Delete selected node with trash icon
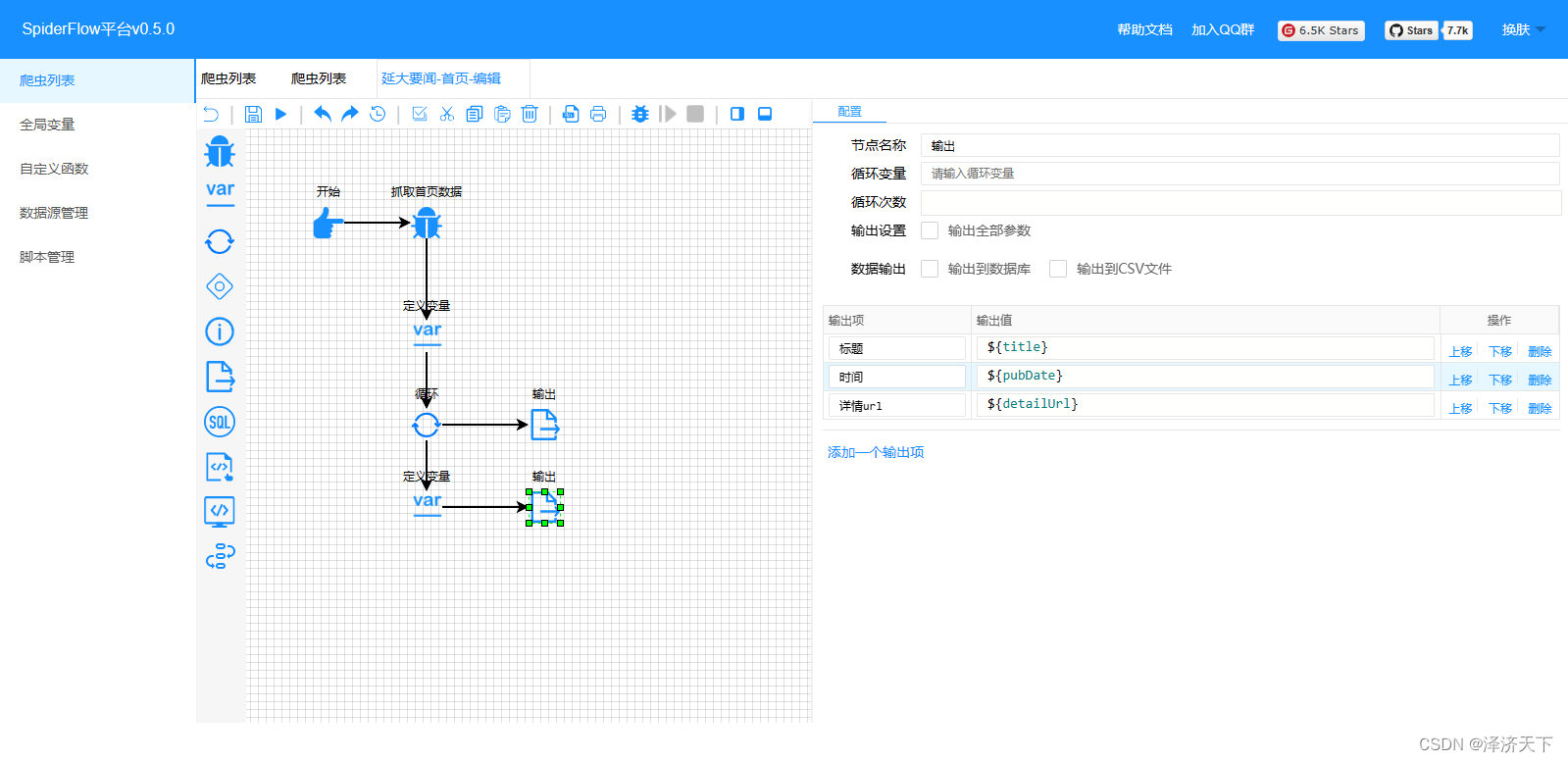 coord(530,114)
